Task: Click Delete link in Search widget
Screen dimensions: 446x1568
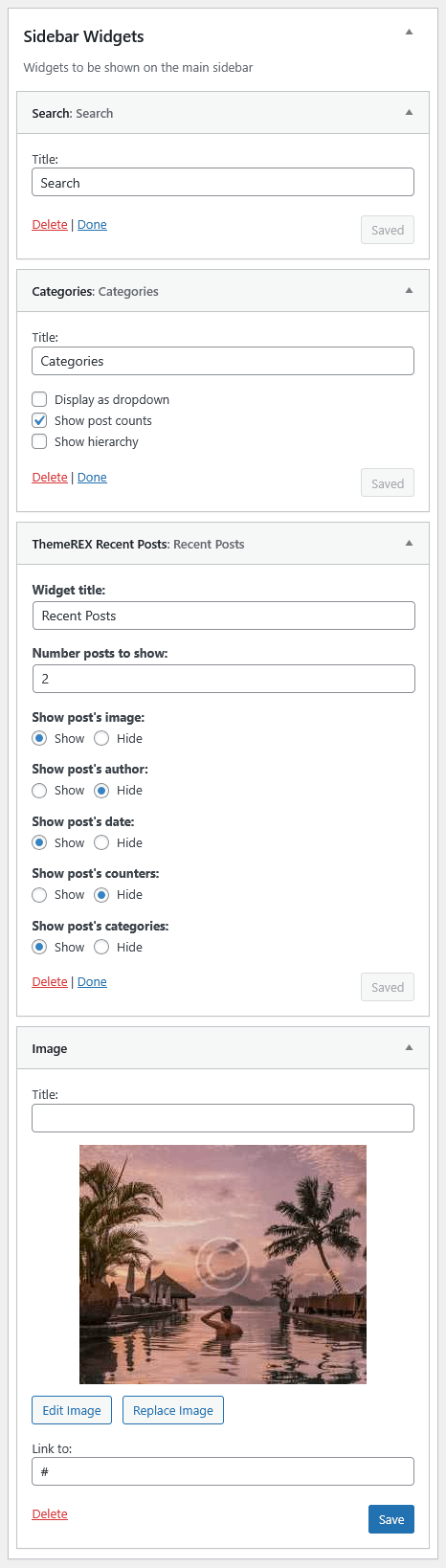Action: click(x=50, y=224)
